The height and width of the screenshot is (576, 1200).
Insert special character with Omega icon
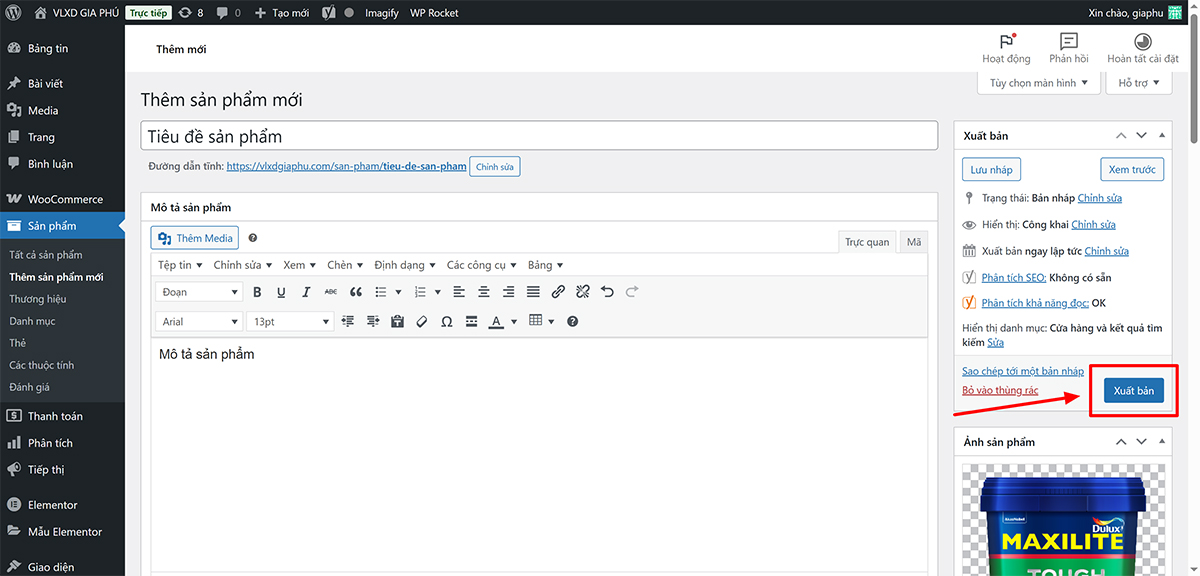(446, 322)
